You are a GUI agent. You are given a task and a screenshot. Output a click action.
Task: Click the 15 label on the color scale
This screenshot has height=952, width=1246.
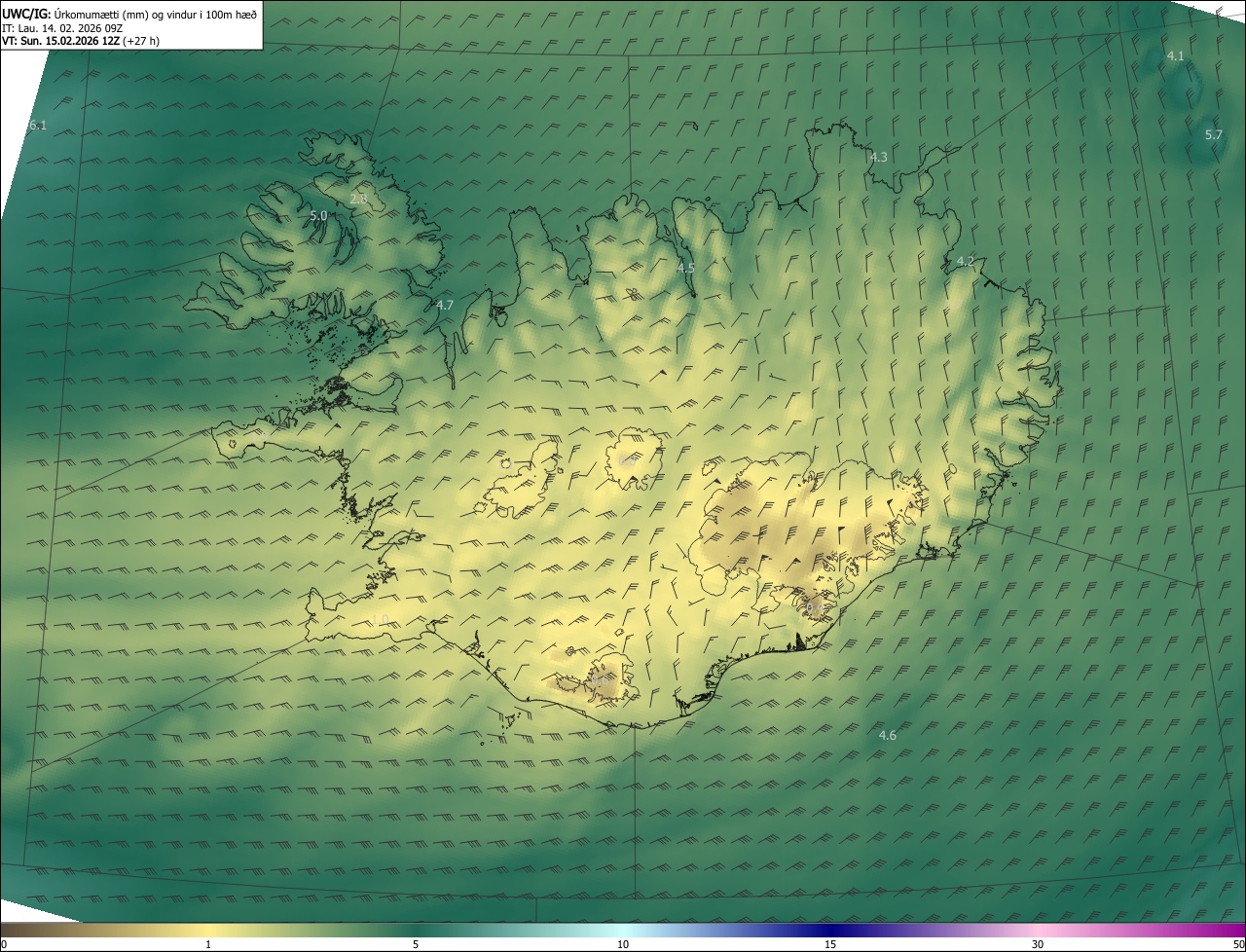point(830,945)
